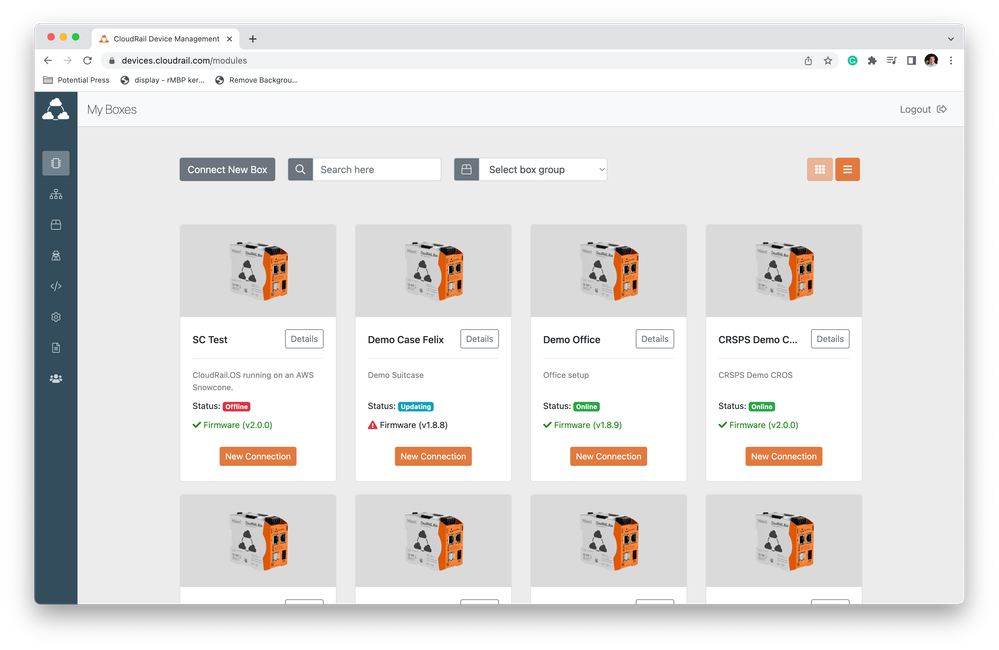Click the Firmware (v1.8.8) warning text

pos(413,425)
